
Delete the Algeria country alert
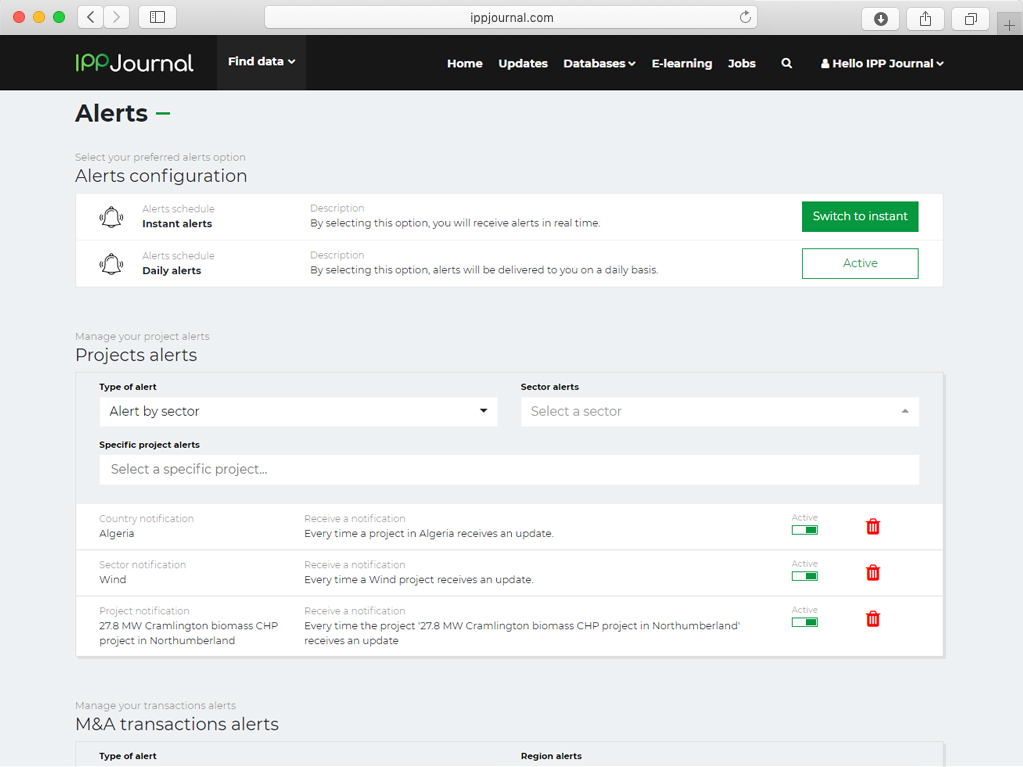coord(872,526)
